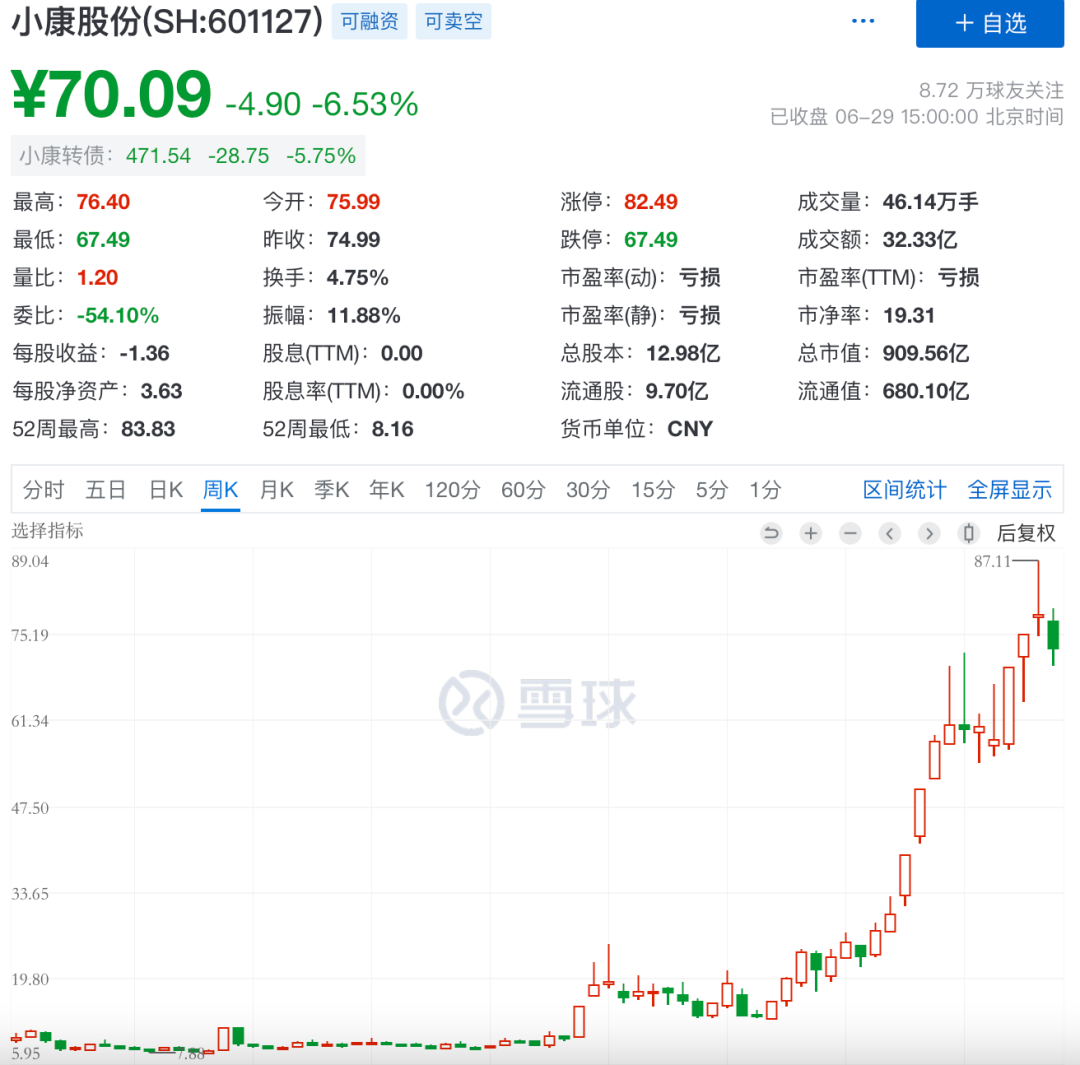
Task: Pan chart left using left chevron icon
Action: 890,533
